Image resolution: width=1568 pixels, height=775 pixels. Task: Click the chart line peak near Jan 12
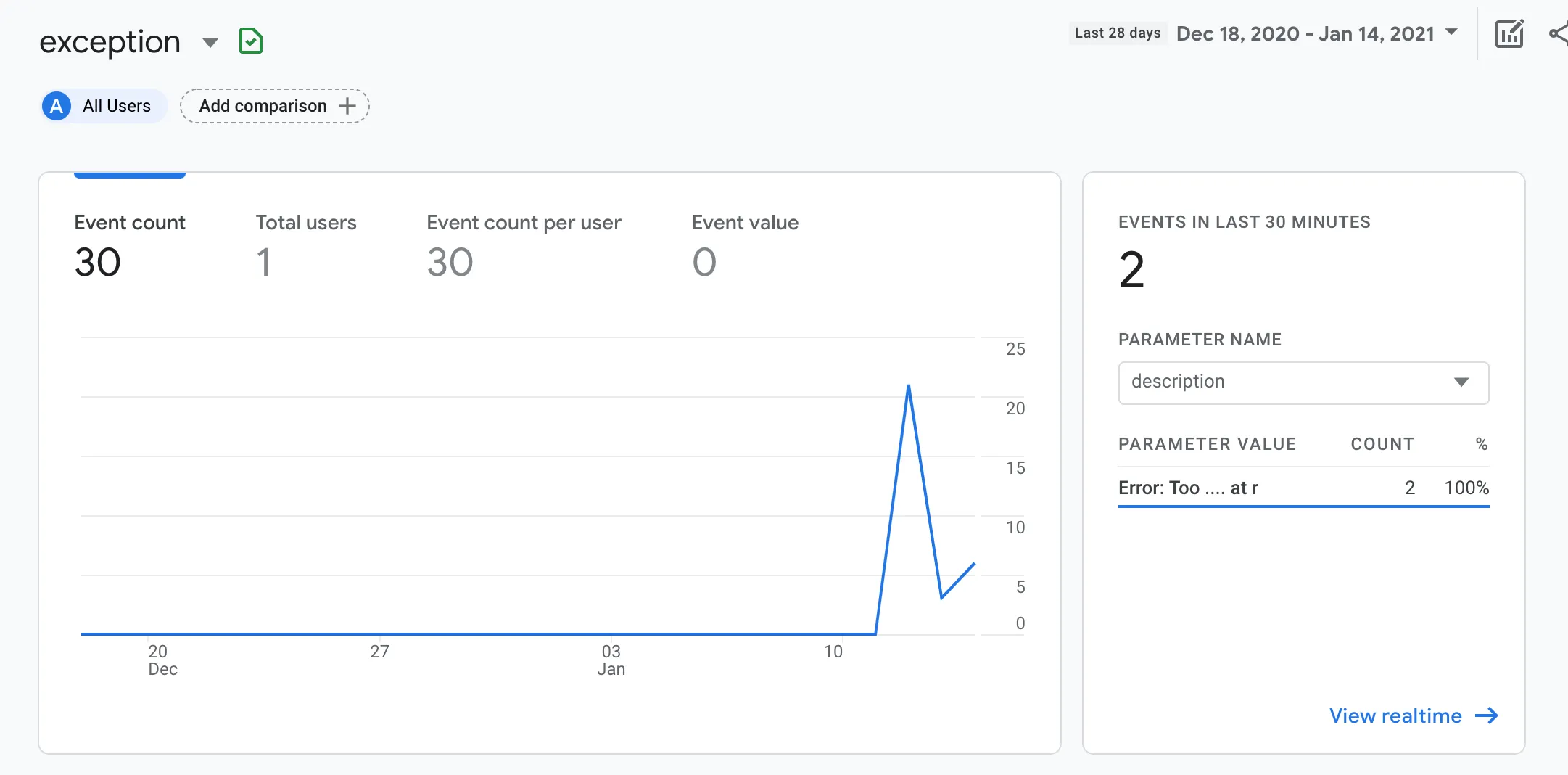click(x=909, y=385)
